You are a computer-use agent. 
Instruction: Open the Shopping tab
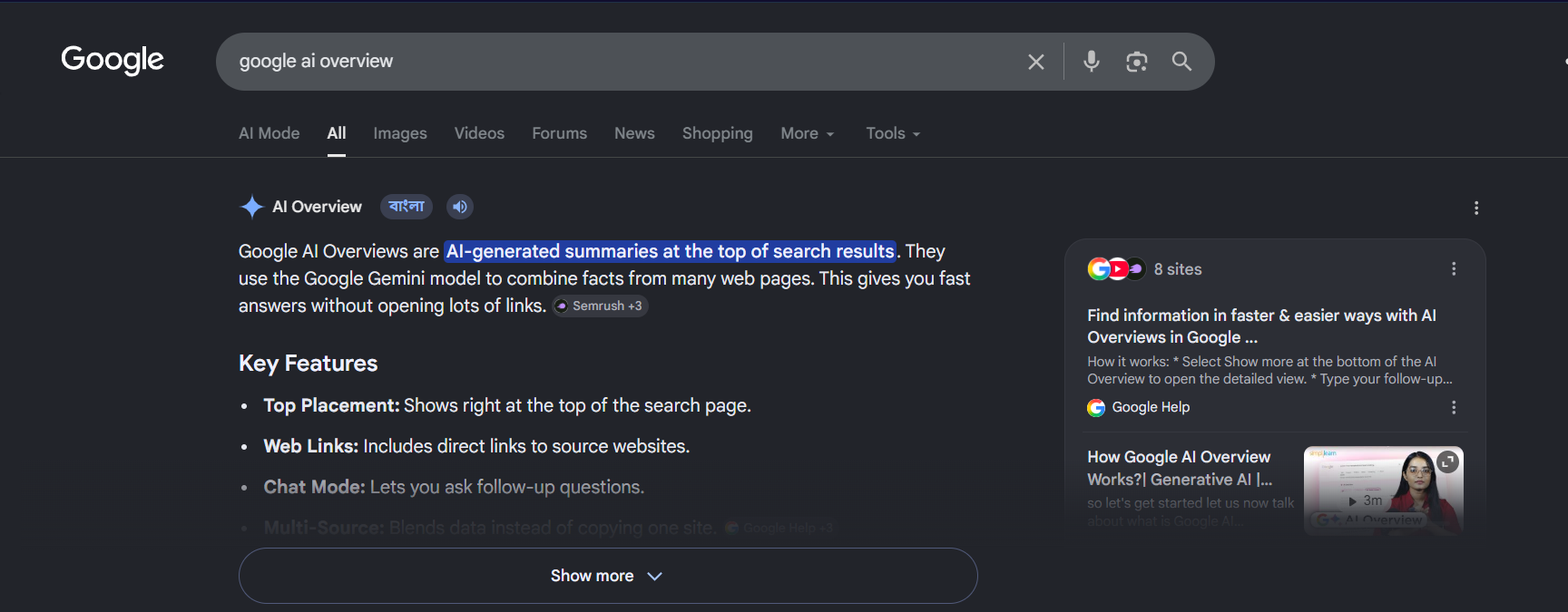pos(718,133)
